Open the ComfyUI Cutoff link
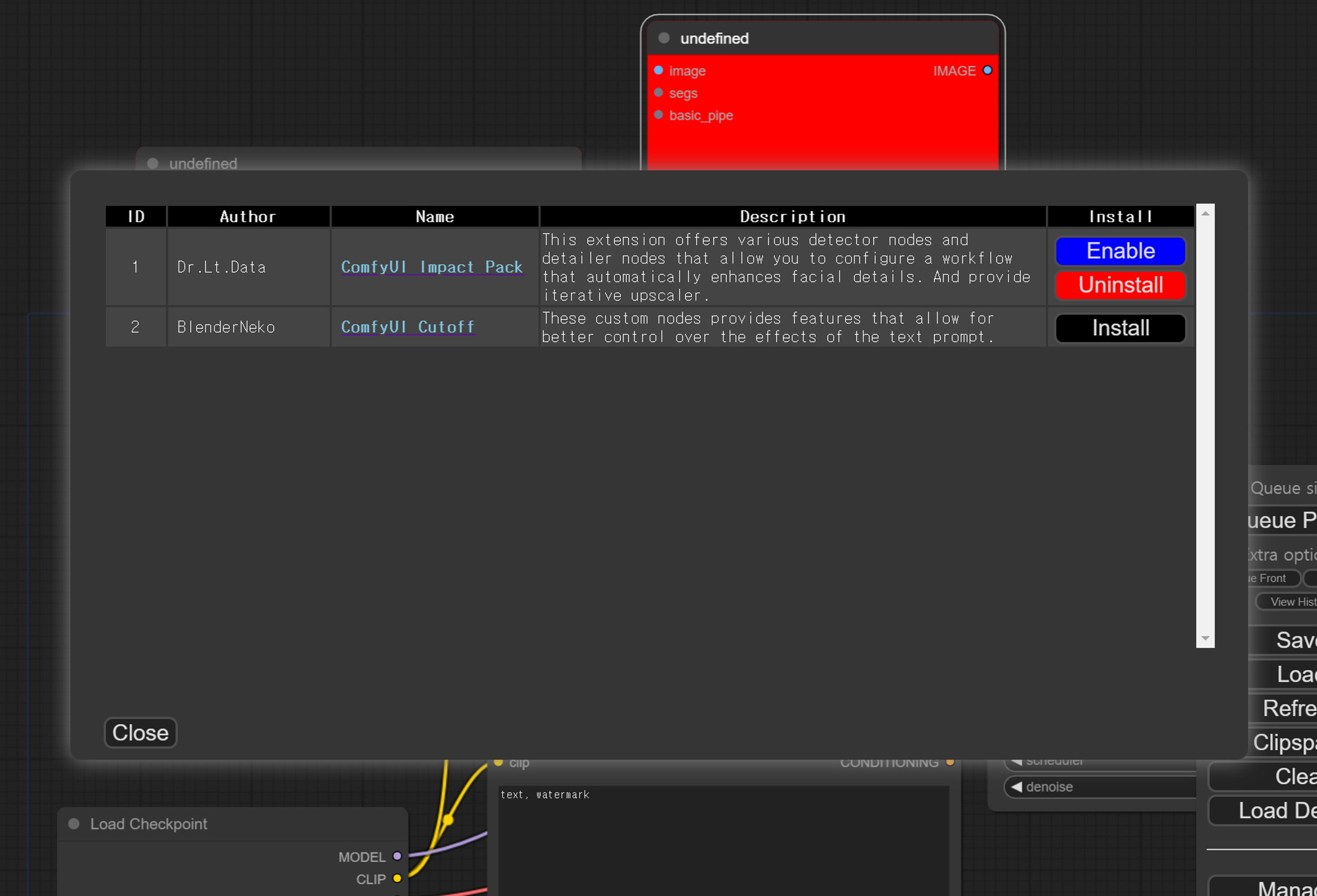The height and width of the screenshot is (896, 1317). 408,327
